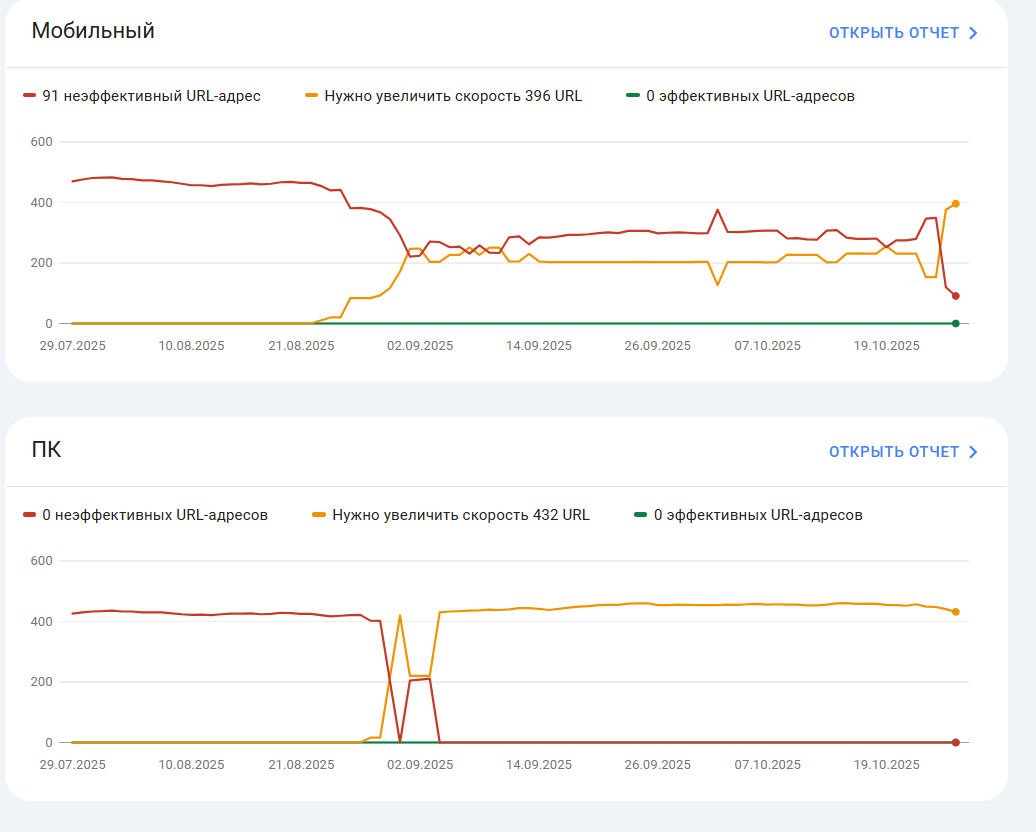Click green legend swatch in Мобильный chart

633,96
